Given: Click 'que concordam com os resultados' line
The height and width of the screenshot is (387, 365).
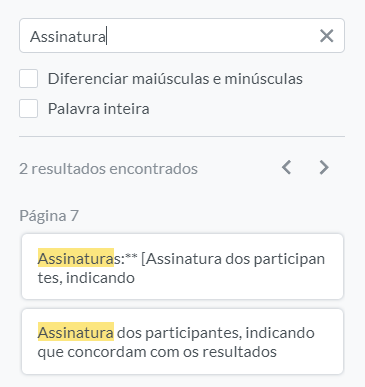Looking at the screenshot, I should click(157, 352).
